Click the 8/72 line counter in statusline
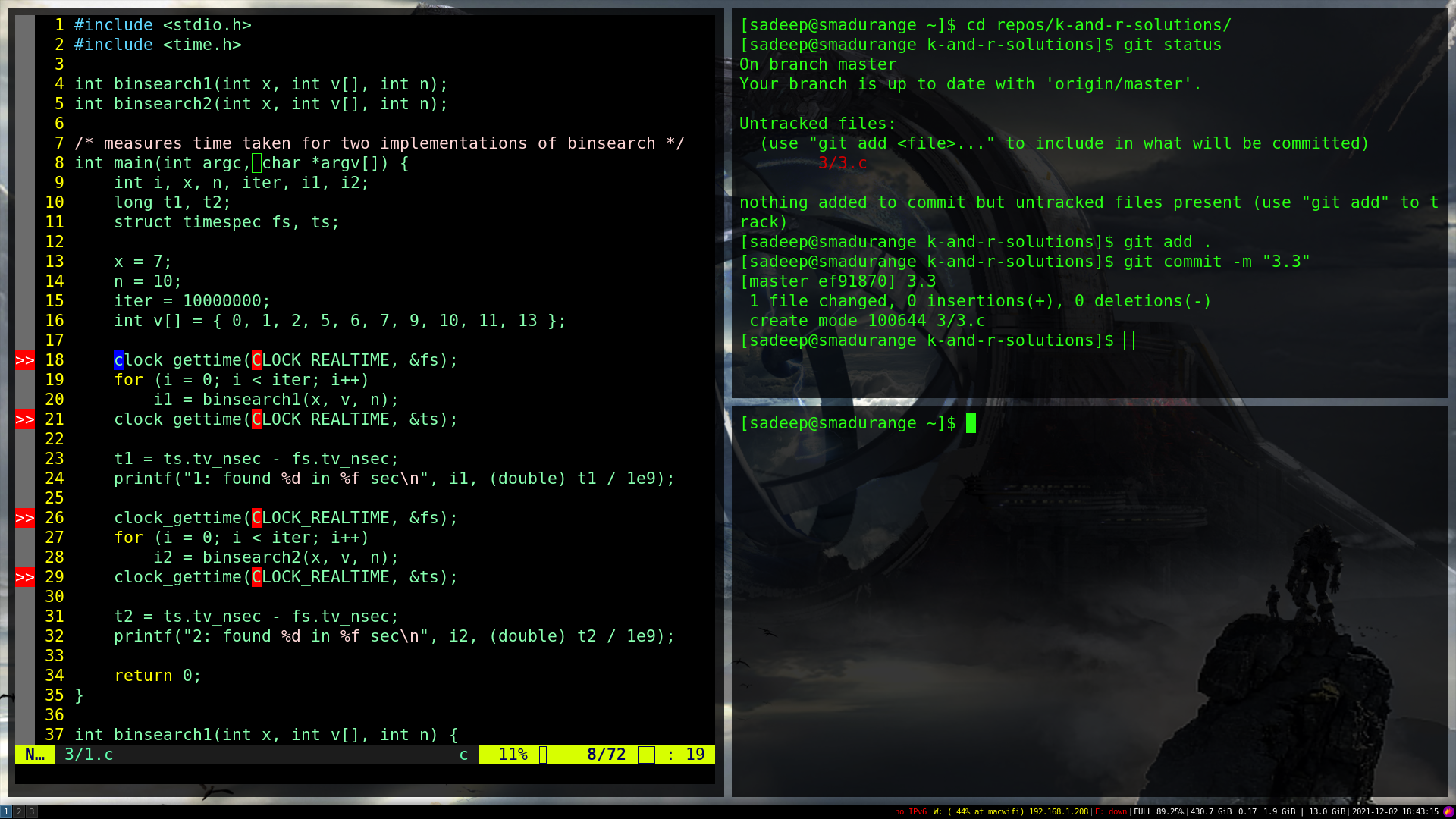 606,755
